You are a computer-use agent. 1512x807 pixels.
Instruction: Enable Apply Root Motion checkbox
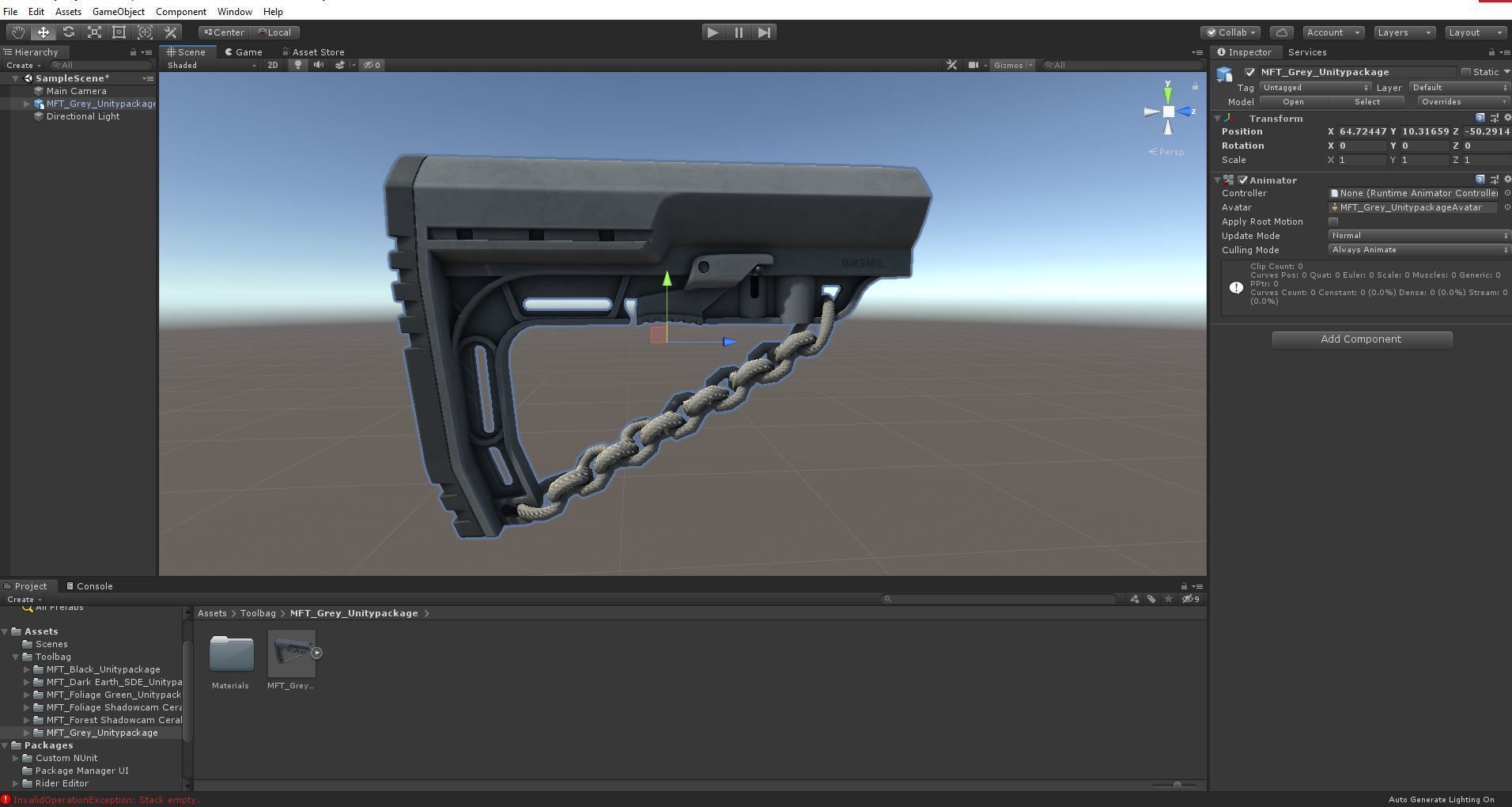coord(1333,222)
